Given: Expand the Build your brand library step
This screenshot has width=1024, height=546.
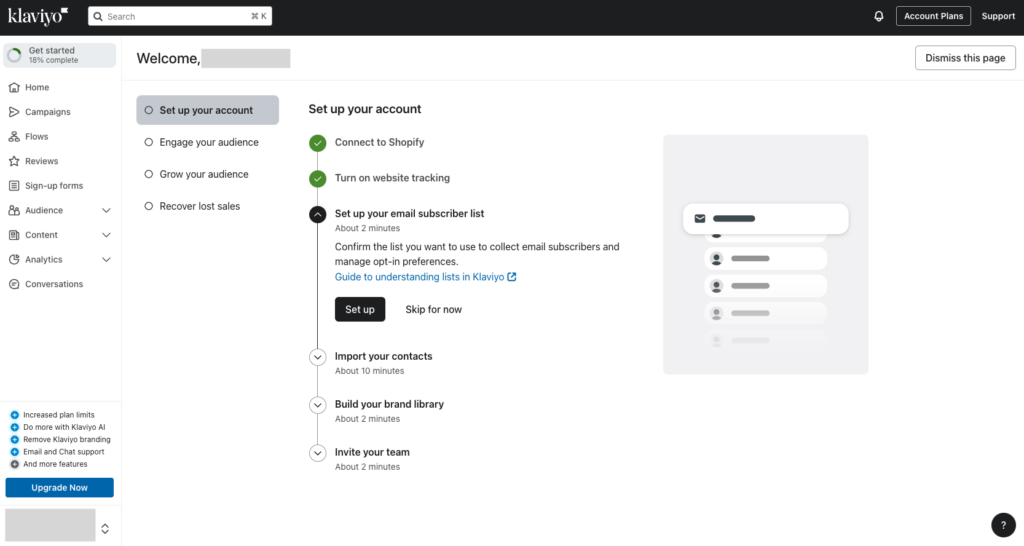Looking at the screenshot, I should point(317,405).
